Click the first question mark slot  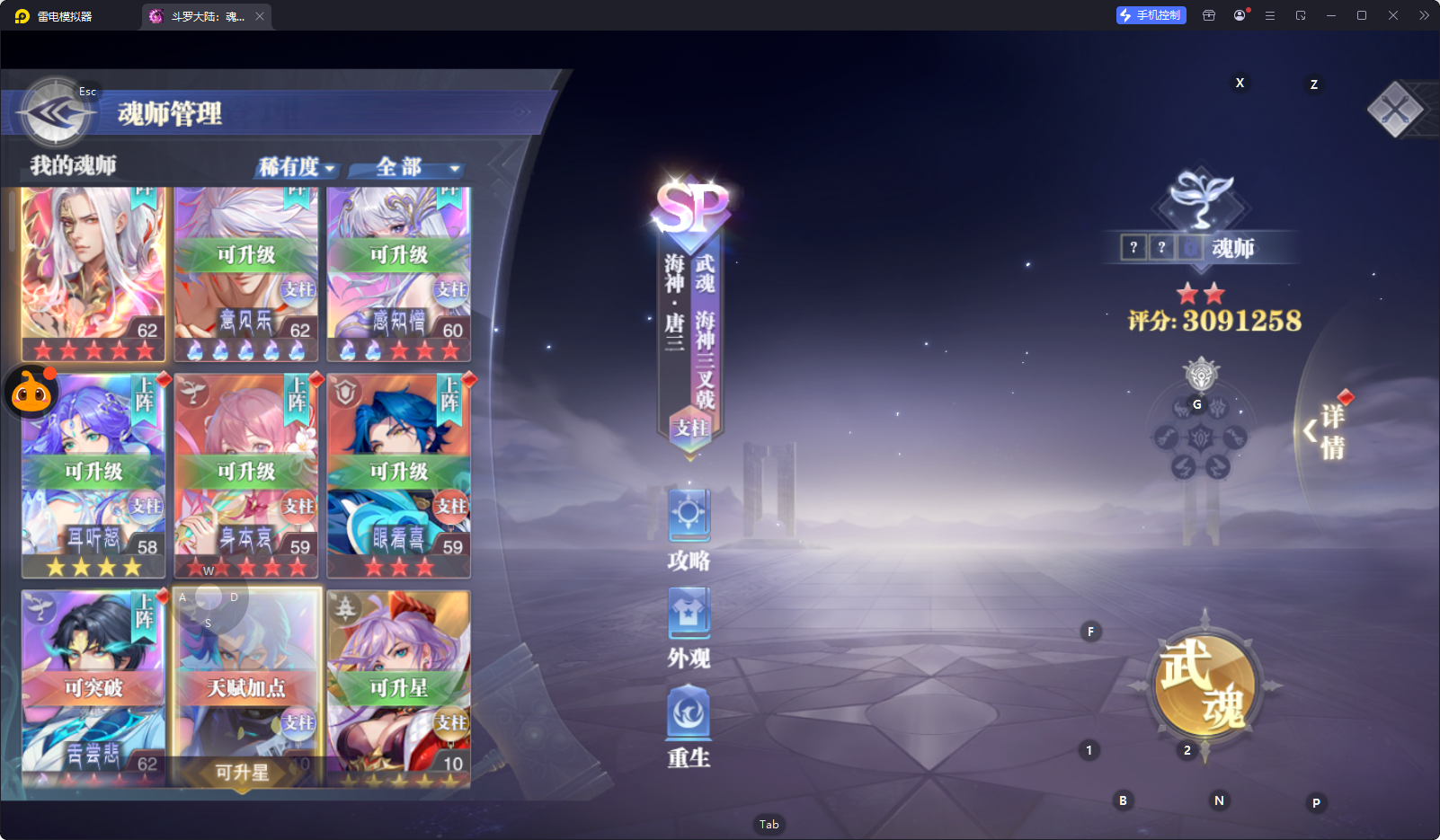(x=1133, y=247)
